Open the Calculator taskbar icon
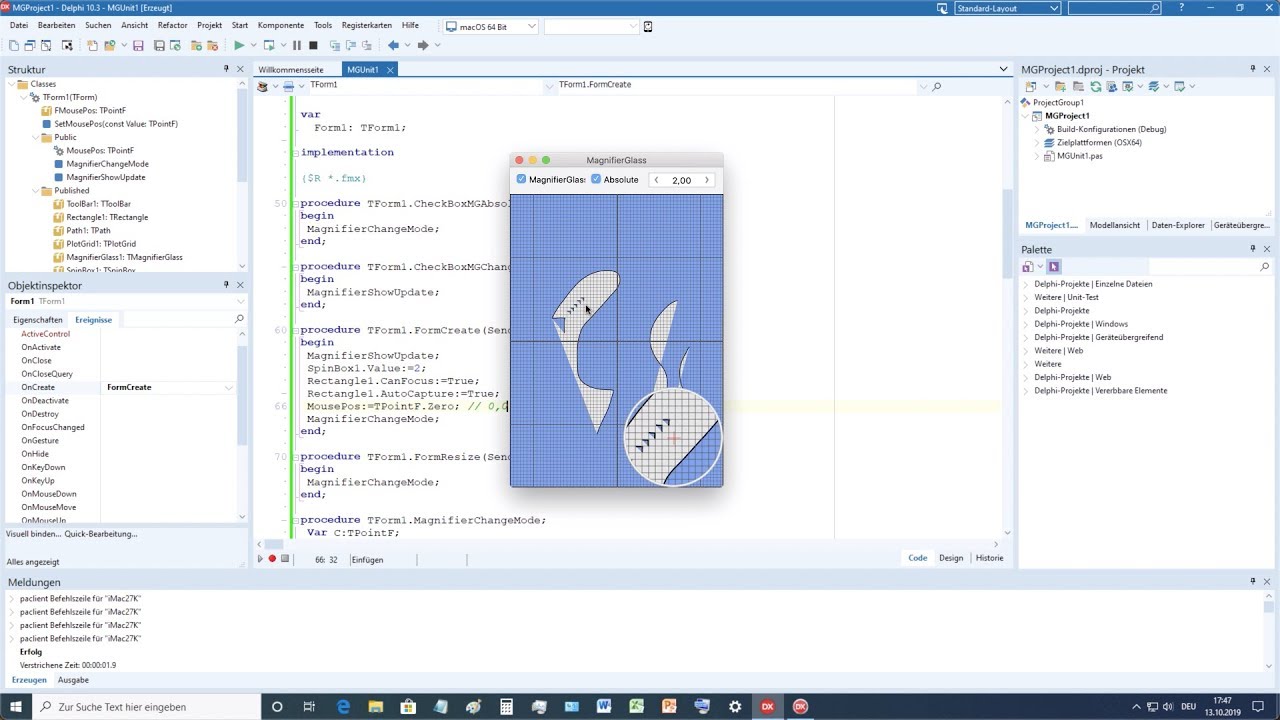The image size is (1280, 720). point(507,707)
